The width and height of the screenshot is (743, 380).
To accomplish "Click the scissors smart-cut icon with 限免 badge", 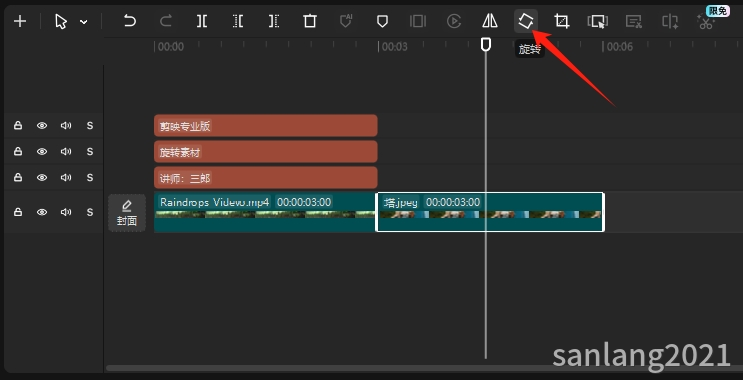I will coord(706,21).
